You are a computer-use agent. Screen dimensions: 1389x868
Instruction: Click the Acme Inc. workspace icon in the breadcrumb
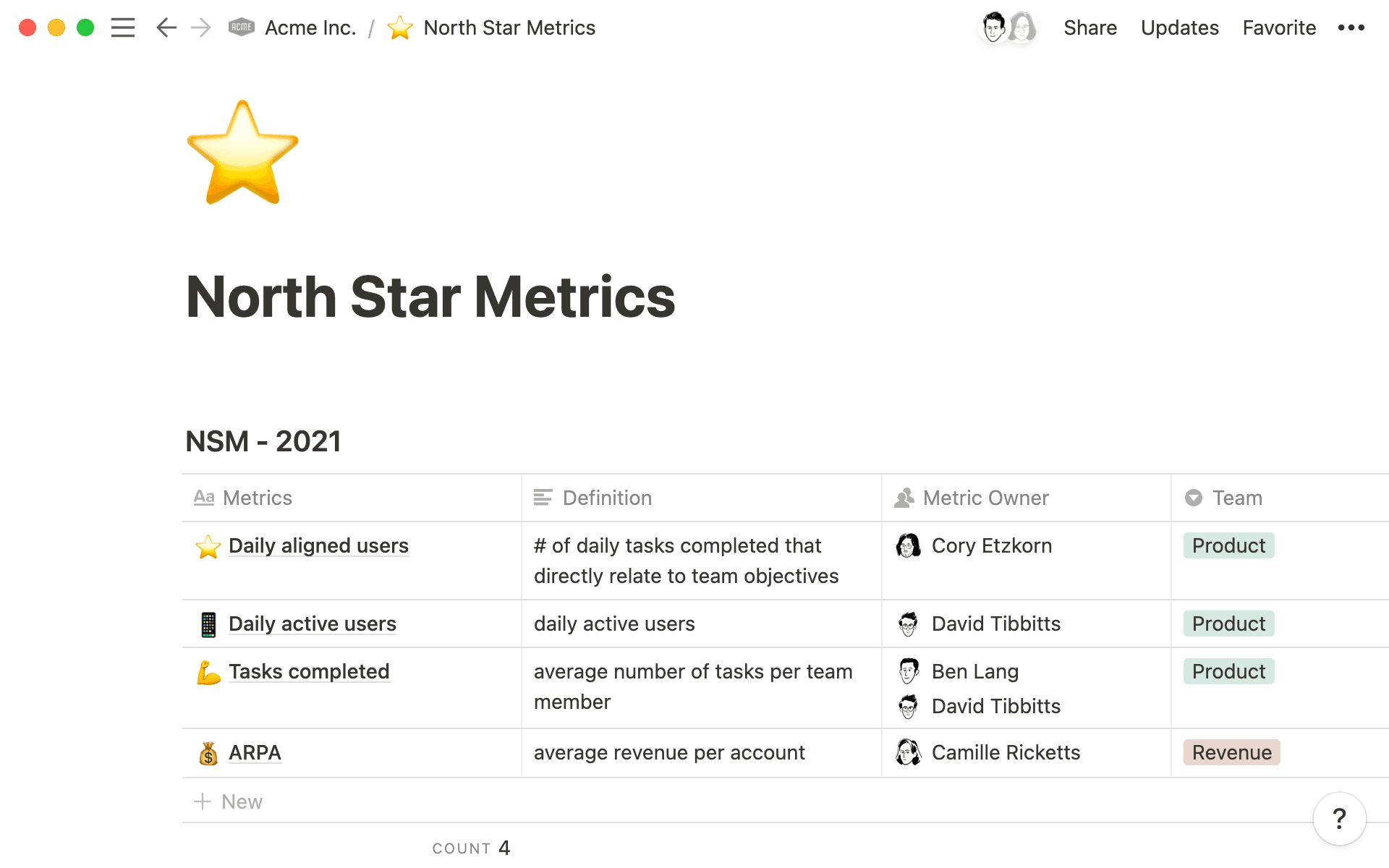pos(241,27)
